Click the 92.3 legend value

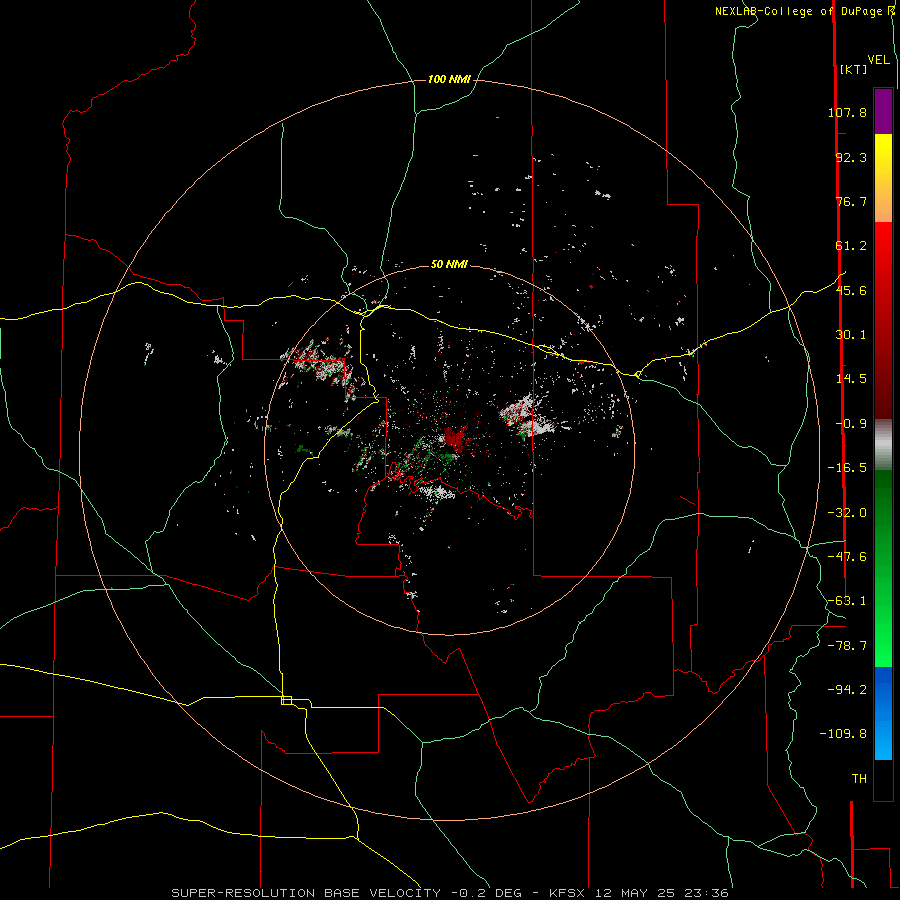(x=851, y=157)
